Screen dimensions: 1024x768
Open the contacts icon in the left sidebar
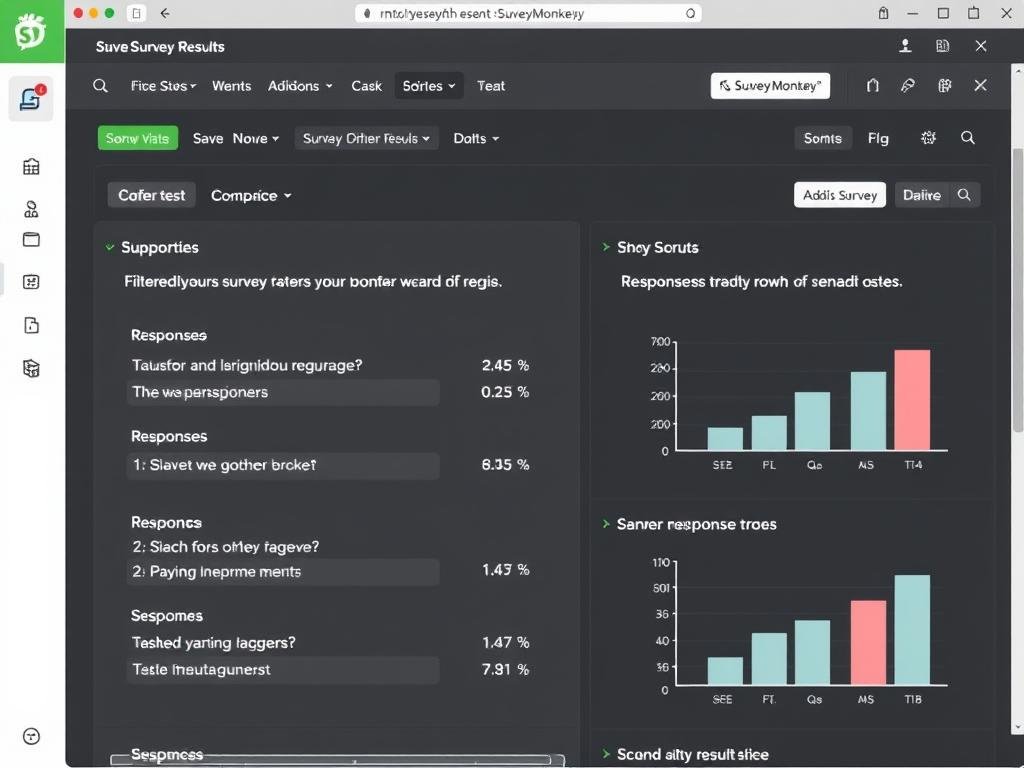(x=31, y=207)
